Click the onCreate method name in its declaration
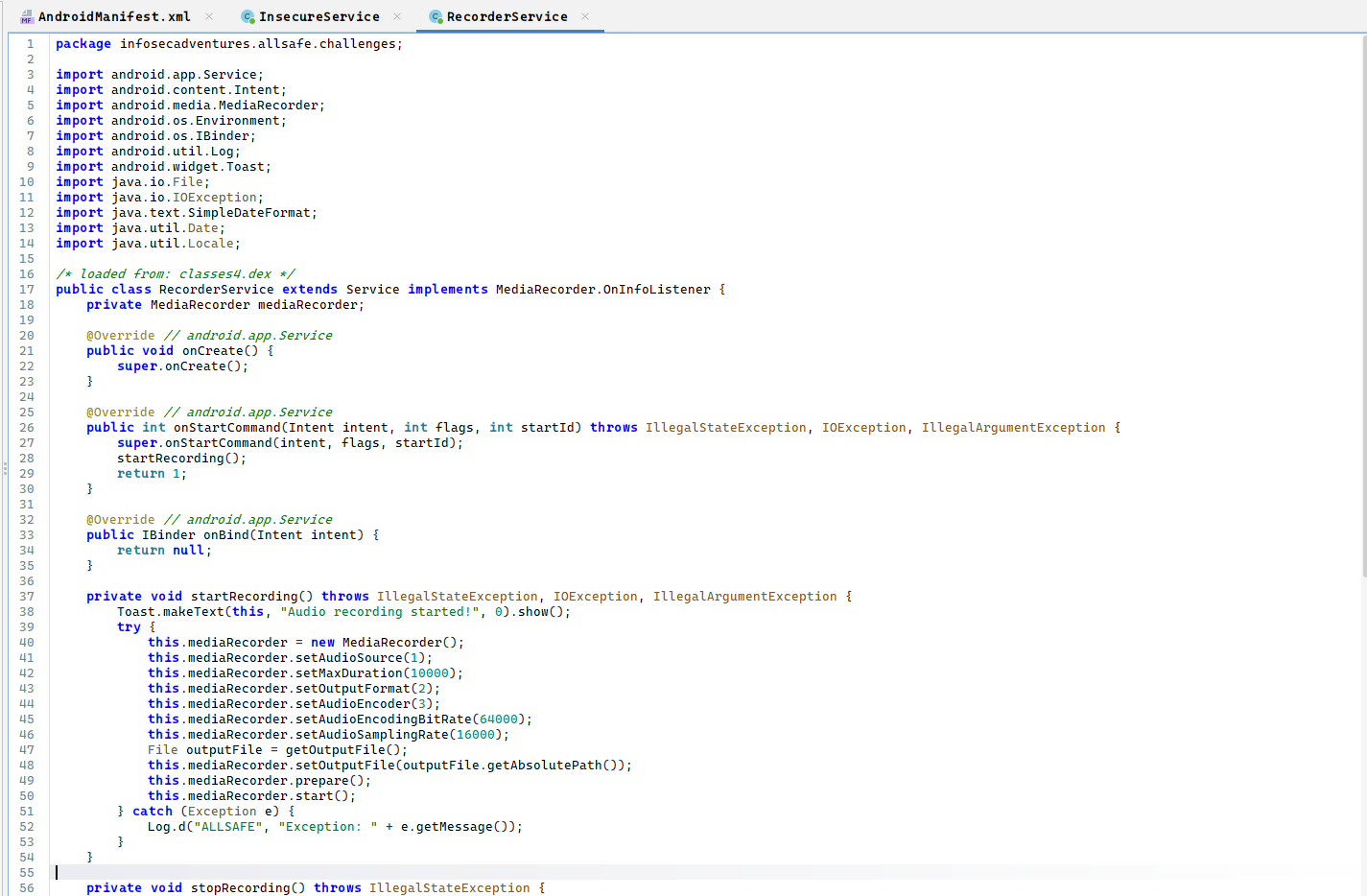Screen dimensions: 1367x896 (x=212, y=351)
